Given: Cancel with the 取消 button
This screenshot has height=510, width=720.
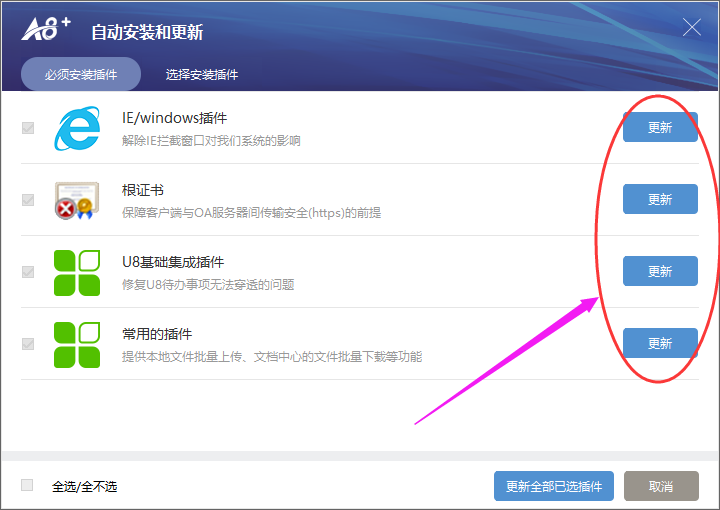Looking at the screenshot, I should [x=661, y=486].
